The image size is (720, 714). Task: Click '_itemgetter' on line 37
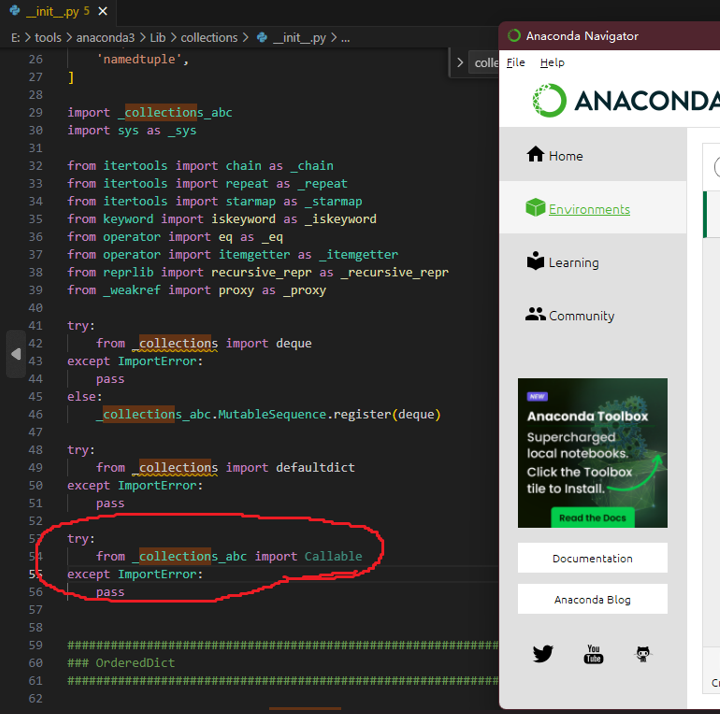(359, 255)
